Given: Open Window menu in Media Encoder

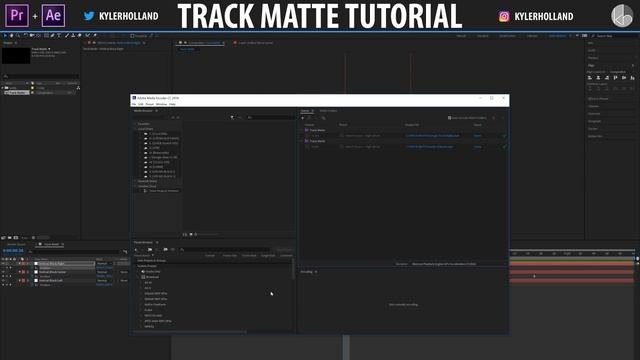Looking at the screenshot, I should point(161,104).
